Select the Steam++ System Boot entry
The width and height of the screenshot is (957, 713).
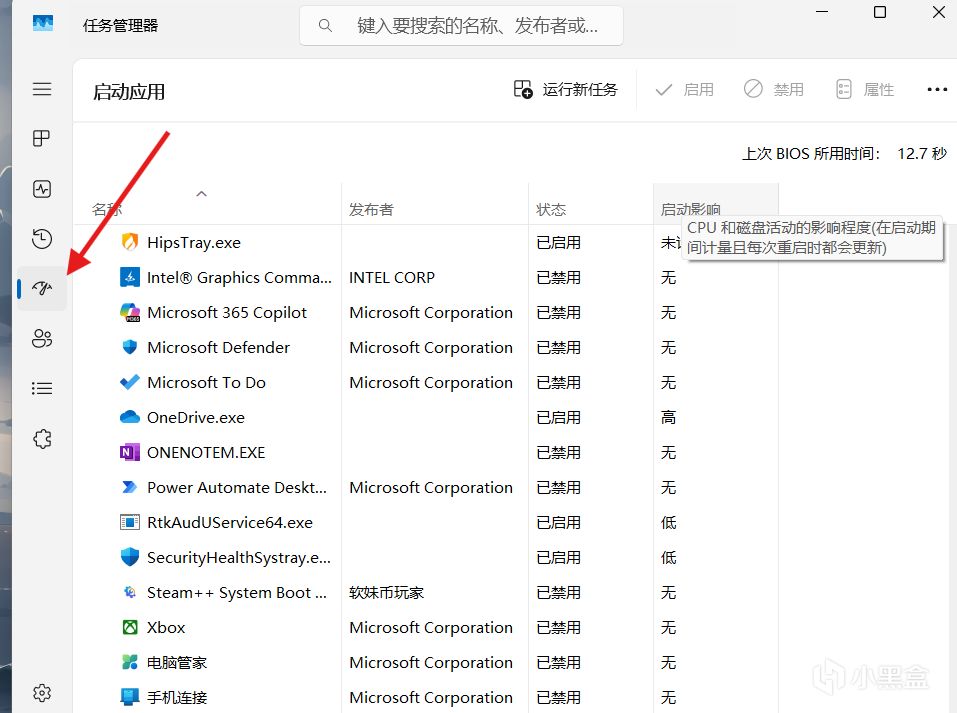click(x=239, y=592)
